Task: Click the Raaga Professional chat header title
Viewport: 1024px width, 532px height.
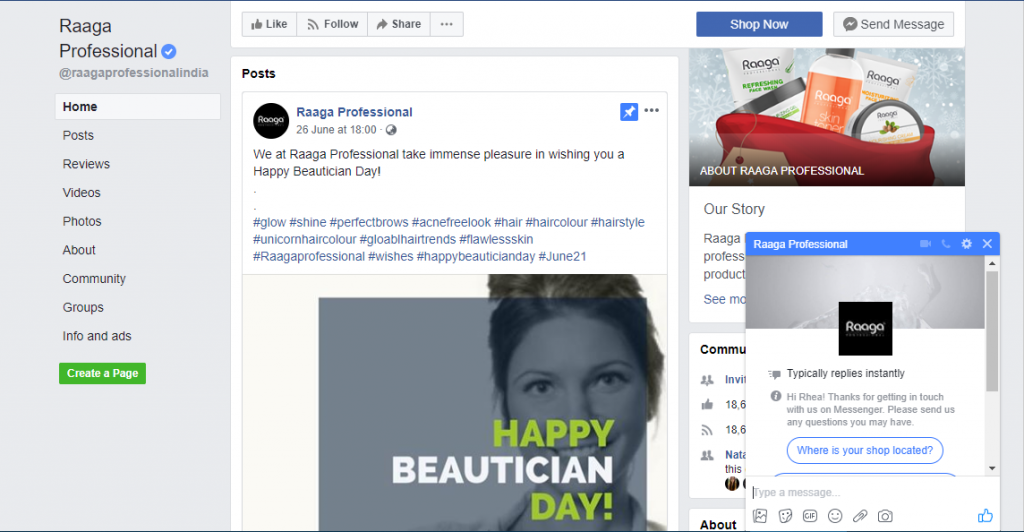Action: (800, 244)
